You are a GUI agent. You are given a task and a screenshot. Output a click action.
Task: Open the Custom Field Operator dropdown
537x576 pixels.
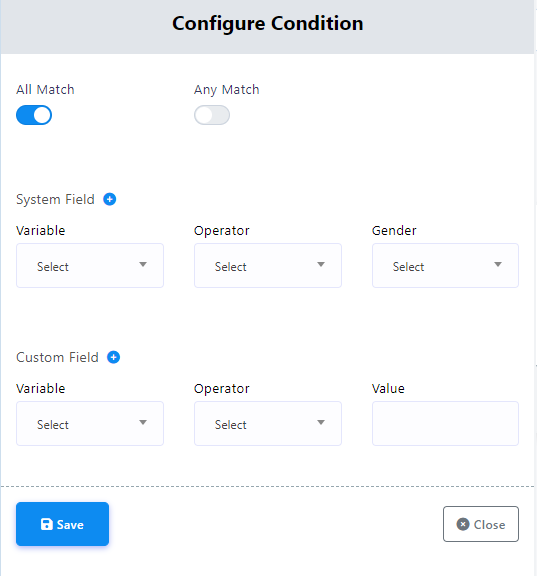268,423
